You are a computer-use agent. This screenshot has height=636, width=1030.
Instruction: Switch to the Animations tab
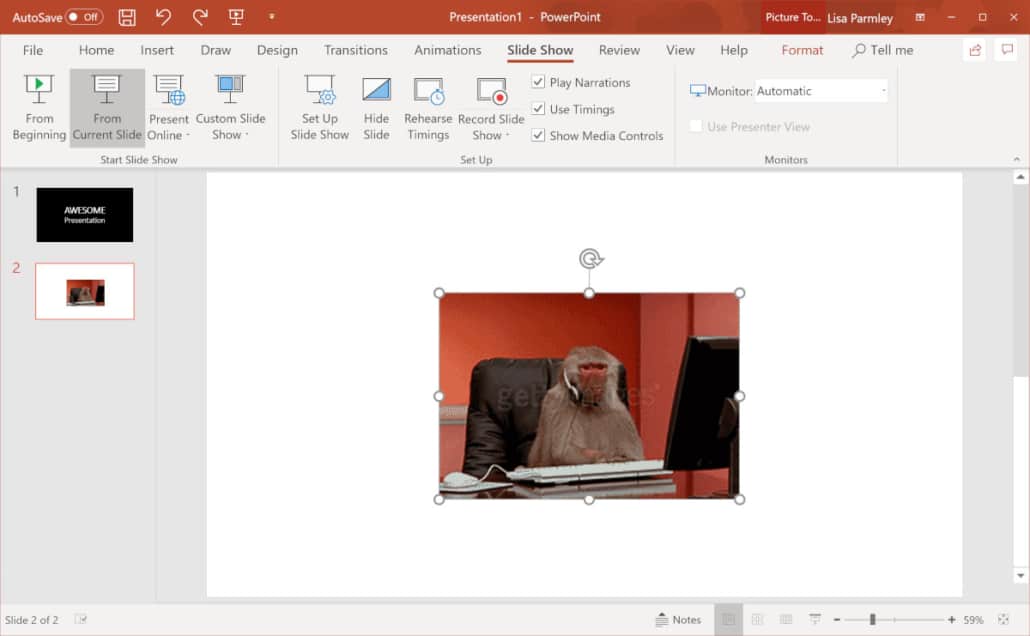pos(447,50)
